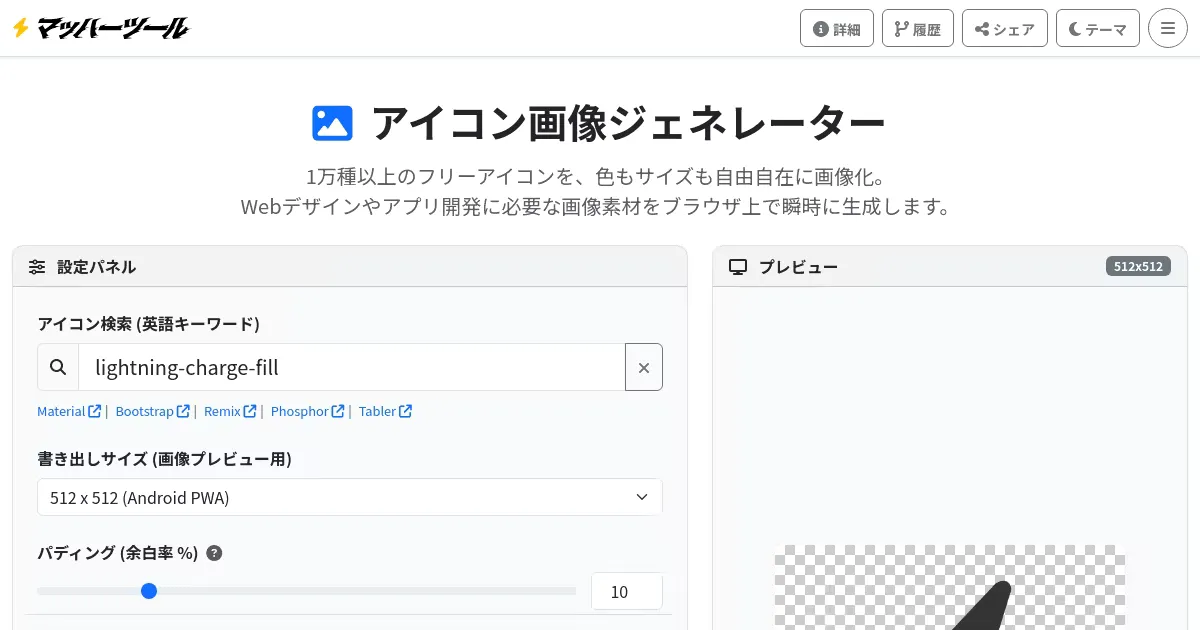Open the Tabler icons link
This screenshot has height=630, width=1200.
(x=385, y=411)
